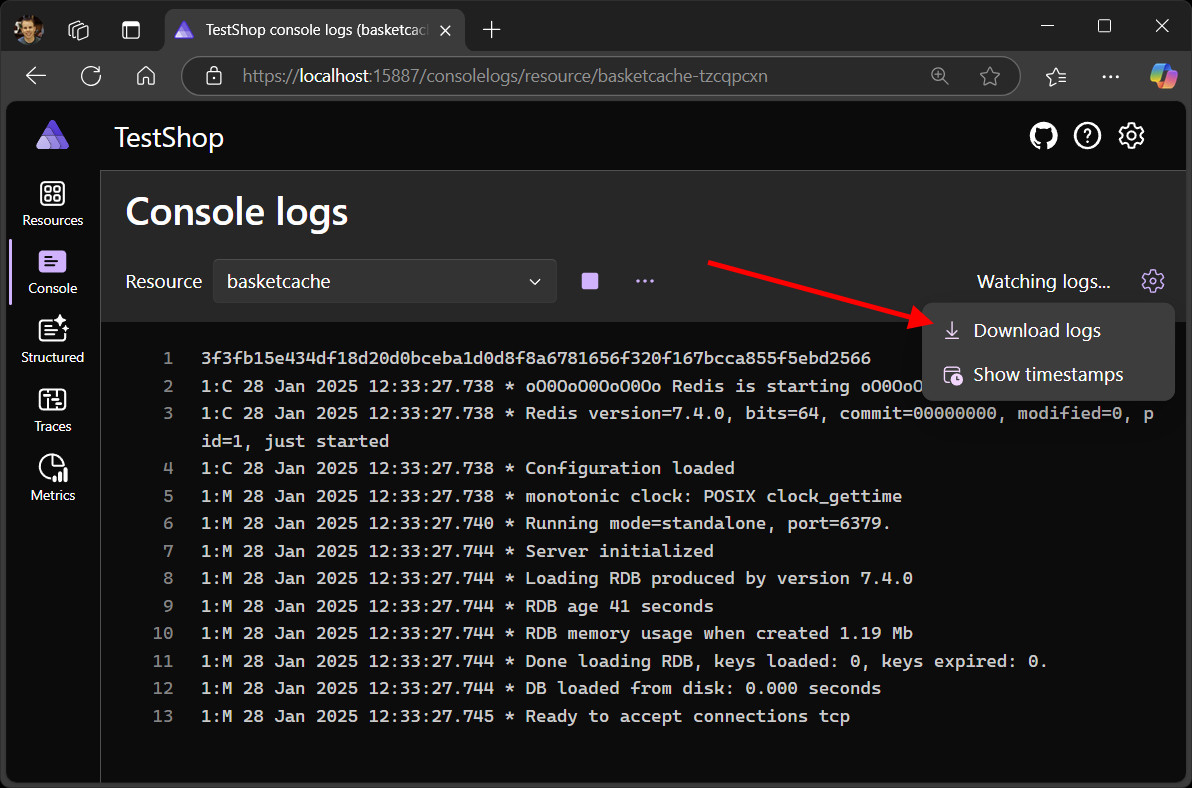Select Download logs from the menu
This screenshot has width=1192, height=788.
click(1036, 330)
